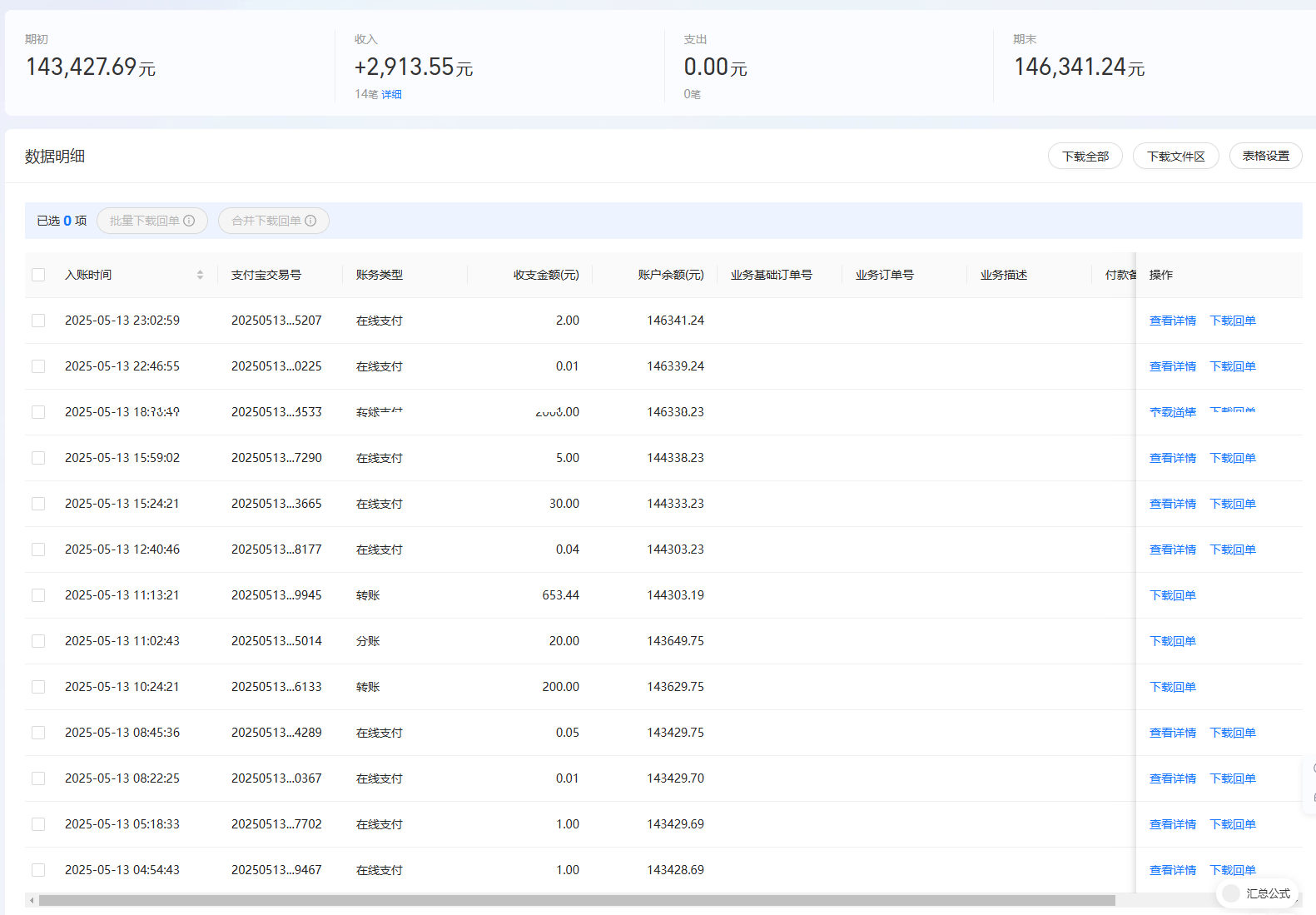
Task: Select the amount cell 200.00
Action: pos(560,687)
